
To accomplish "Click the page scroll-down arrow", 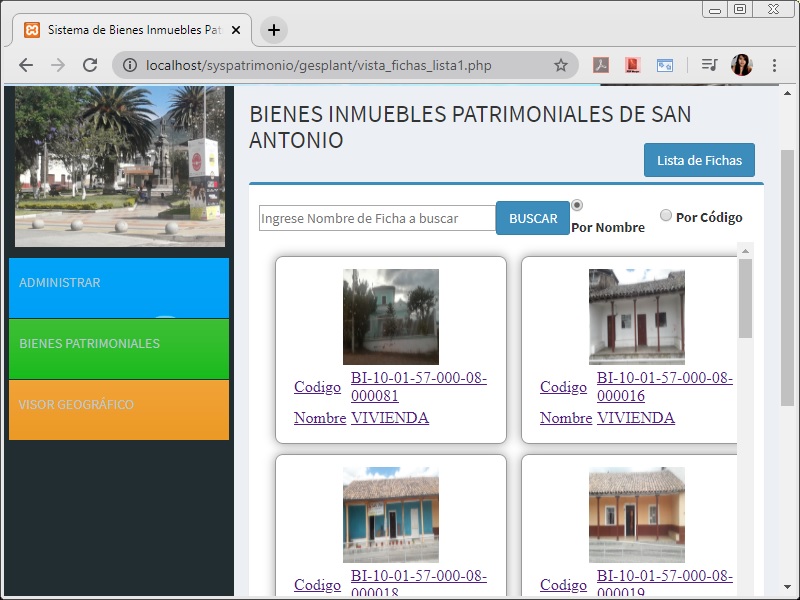I will point(787,587).
